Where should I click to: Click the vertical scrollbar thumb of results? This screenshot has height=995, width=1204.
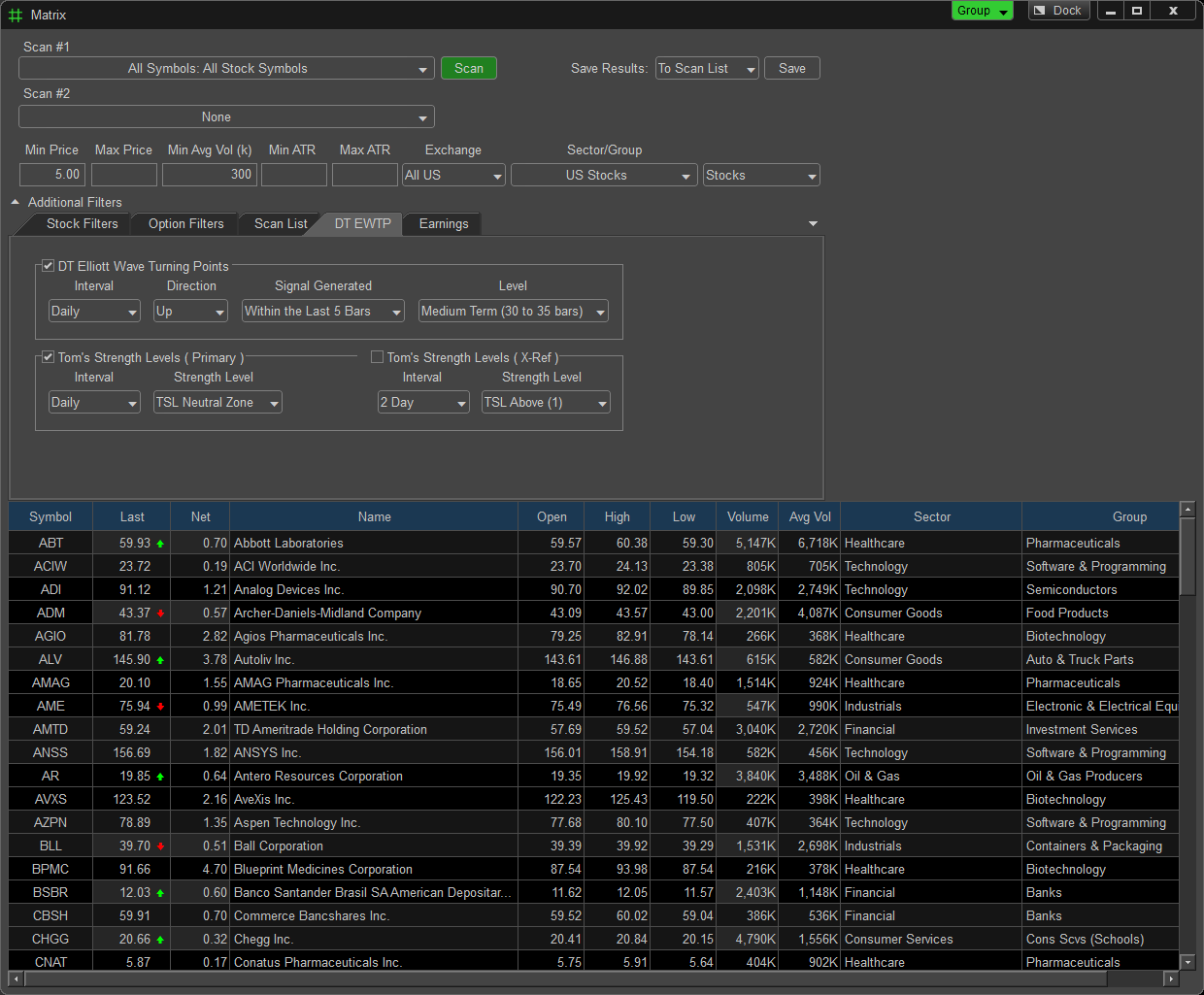coord(1187,556)
